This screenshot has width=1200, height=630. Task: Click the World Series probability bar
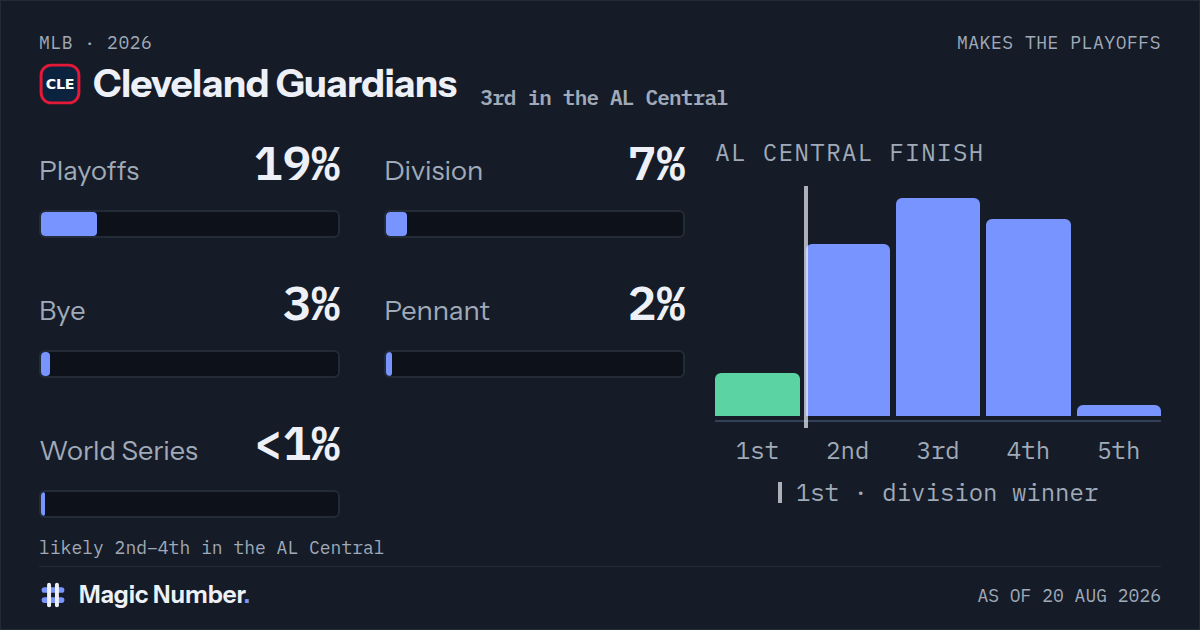tap(189, 504)
